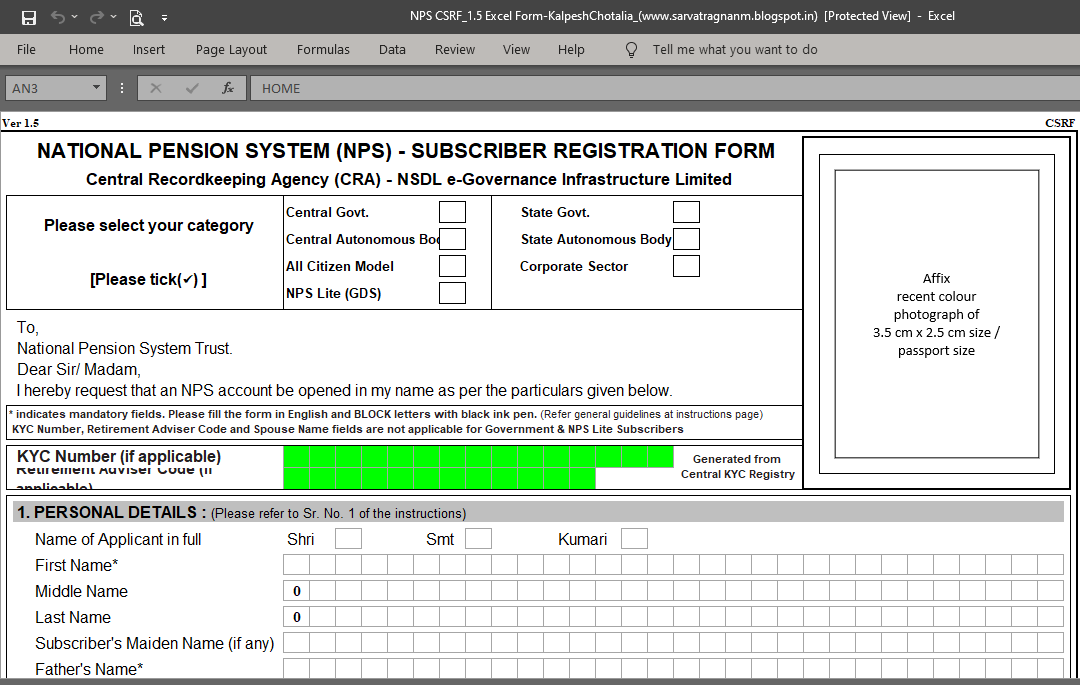1080x685 pixels.
Task: Open the Customize Quick Access Toolbar dropdown
Action: tap(166, 17)
